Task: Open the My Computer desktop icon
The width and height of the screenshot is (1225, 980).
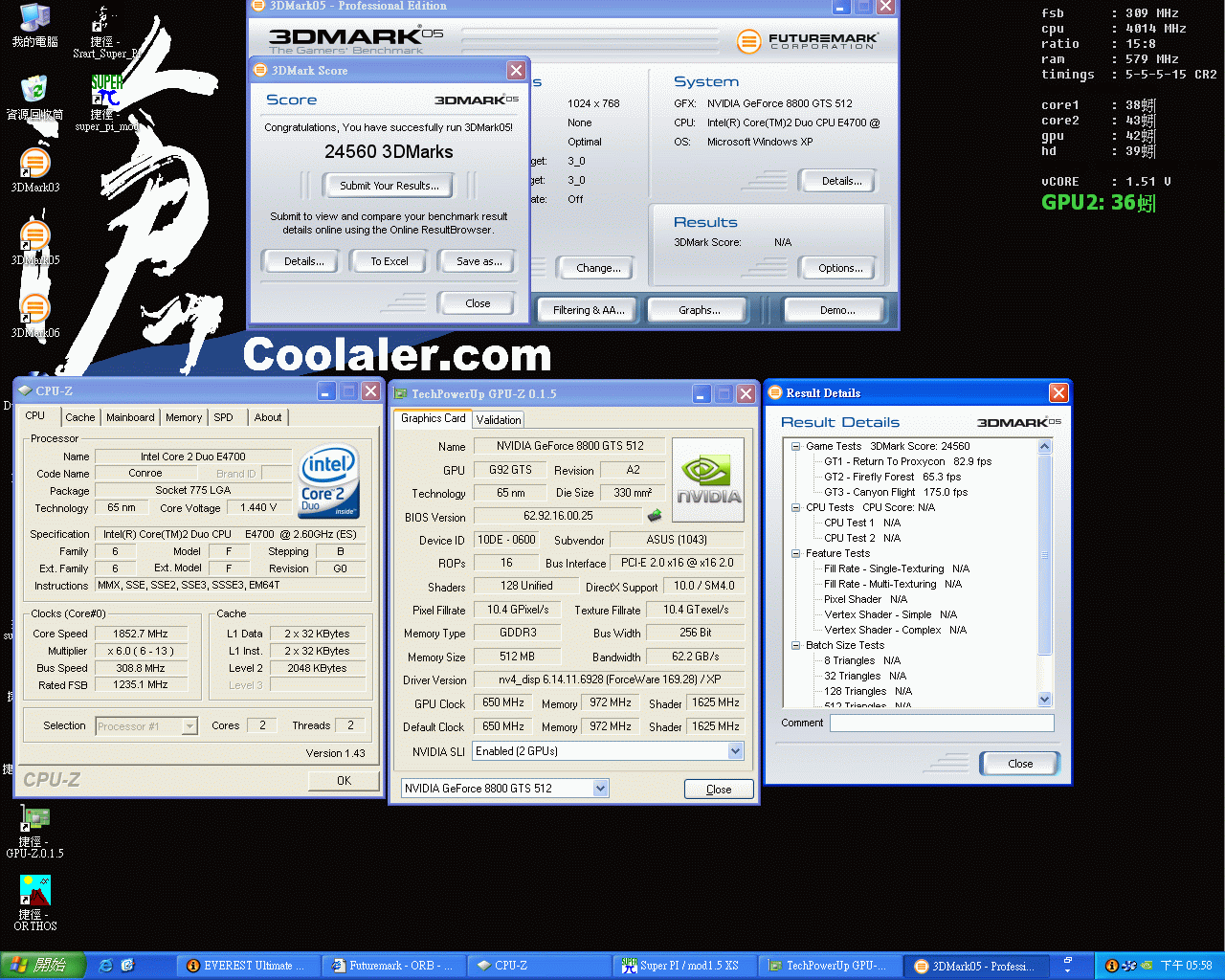Action: click(34, 25)
